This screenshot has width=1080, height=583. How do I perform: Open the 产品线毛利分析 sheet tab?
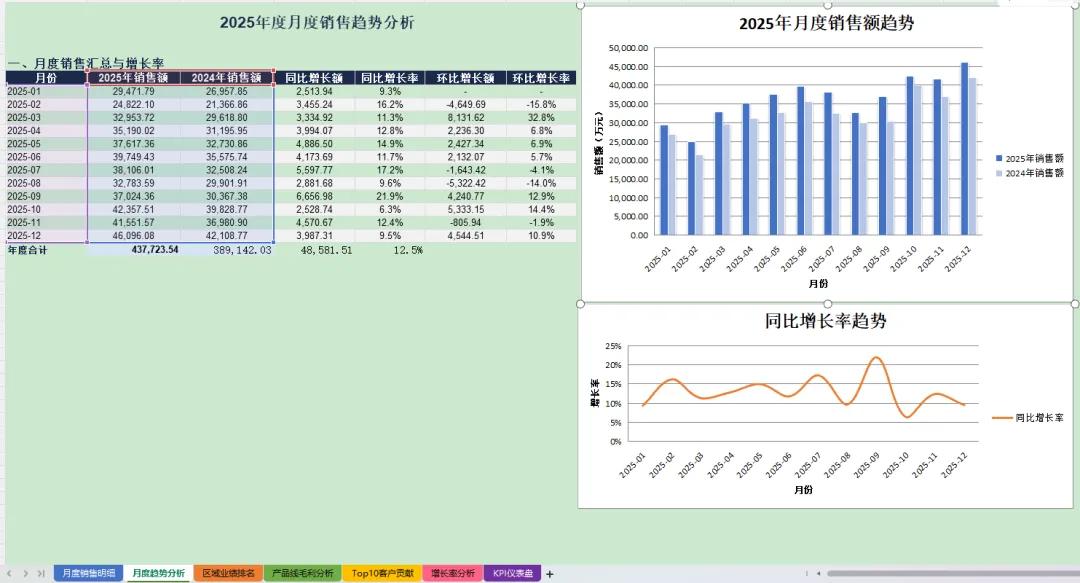tap(302, 573)
